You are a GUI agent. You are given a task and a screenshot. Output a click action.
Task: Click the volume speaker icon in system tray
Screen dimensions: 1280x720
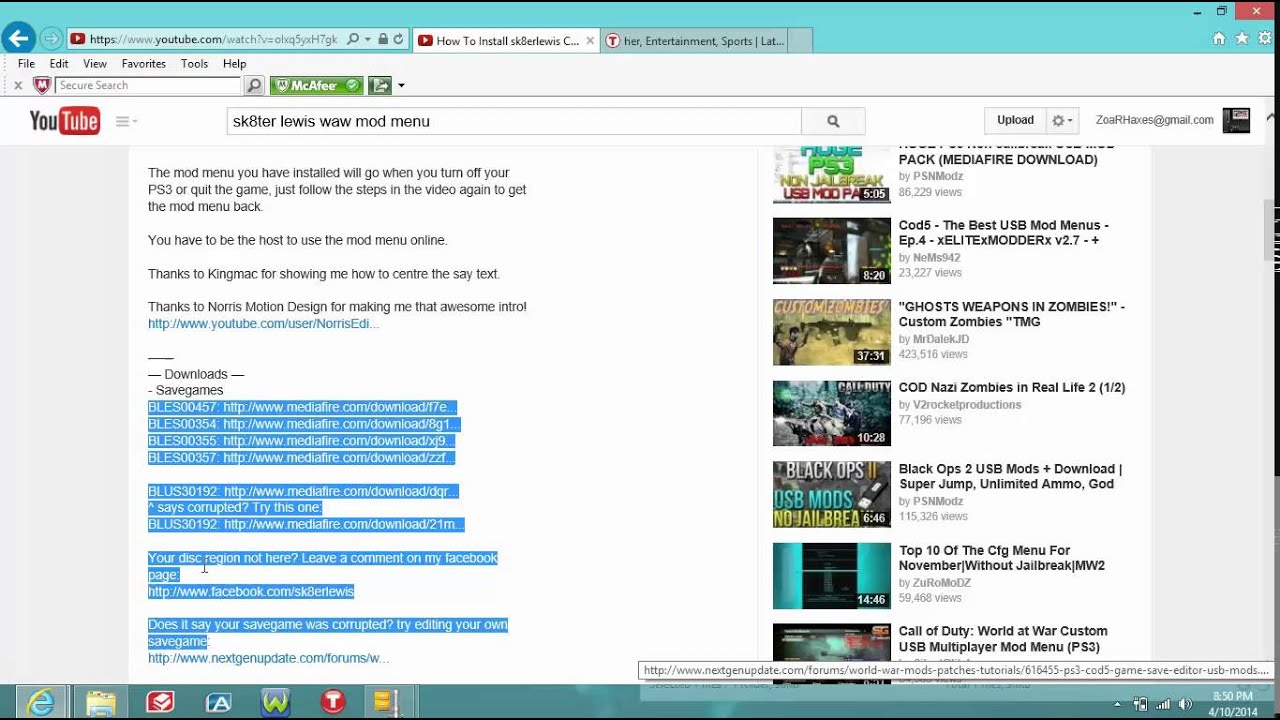point(1187,703)
